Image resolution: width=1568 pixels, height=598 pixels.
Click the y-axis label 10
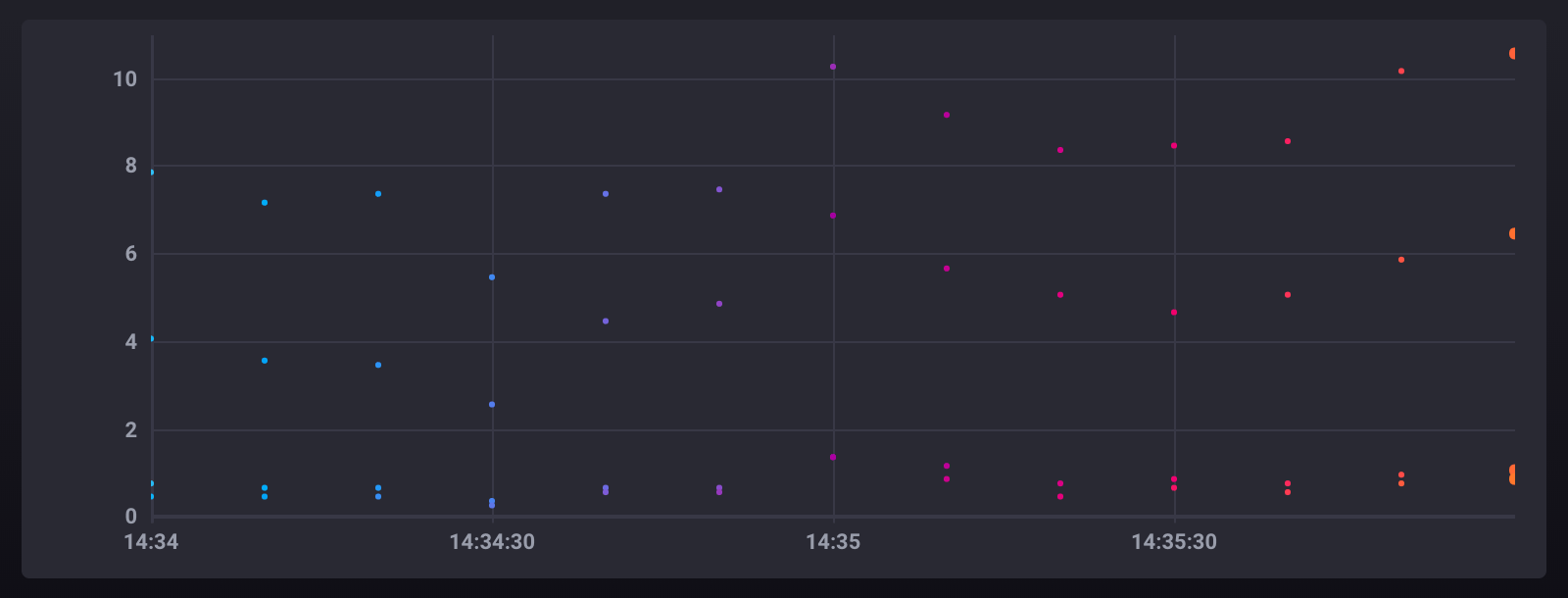(x=124, y=79)
